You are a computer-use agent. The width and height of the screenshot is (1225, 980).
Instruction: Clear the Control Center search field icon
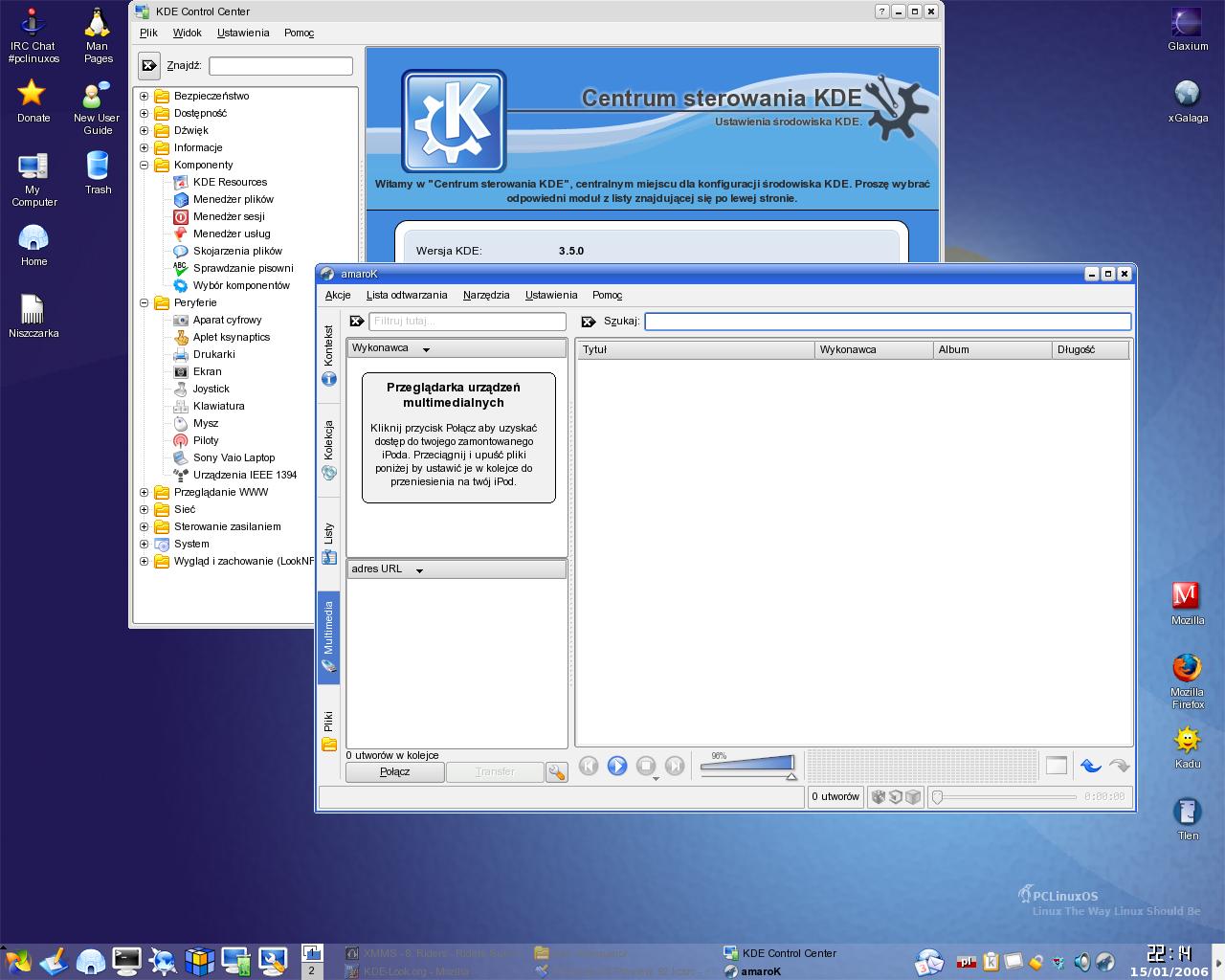coord(149,65)
